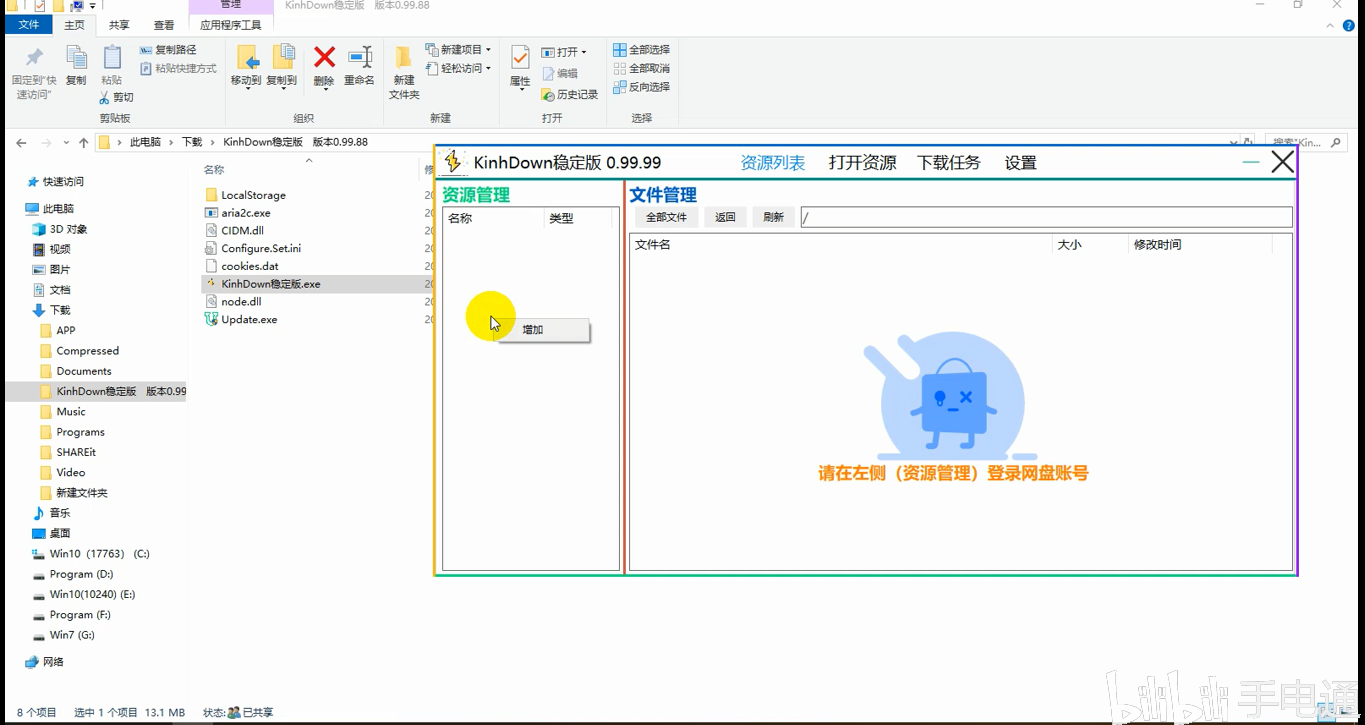Click Select None (全部取消) in ribbon
This screenshot has height=725, width=1365.
(x=641, y=69)
